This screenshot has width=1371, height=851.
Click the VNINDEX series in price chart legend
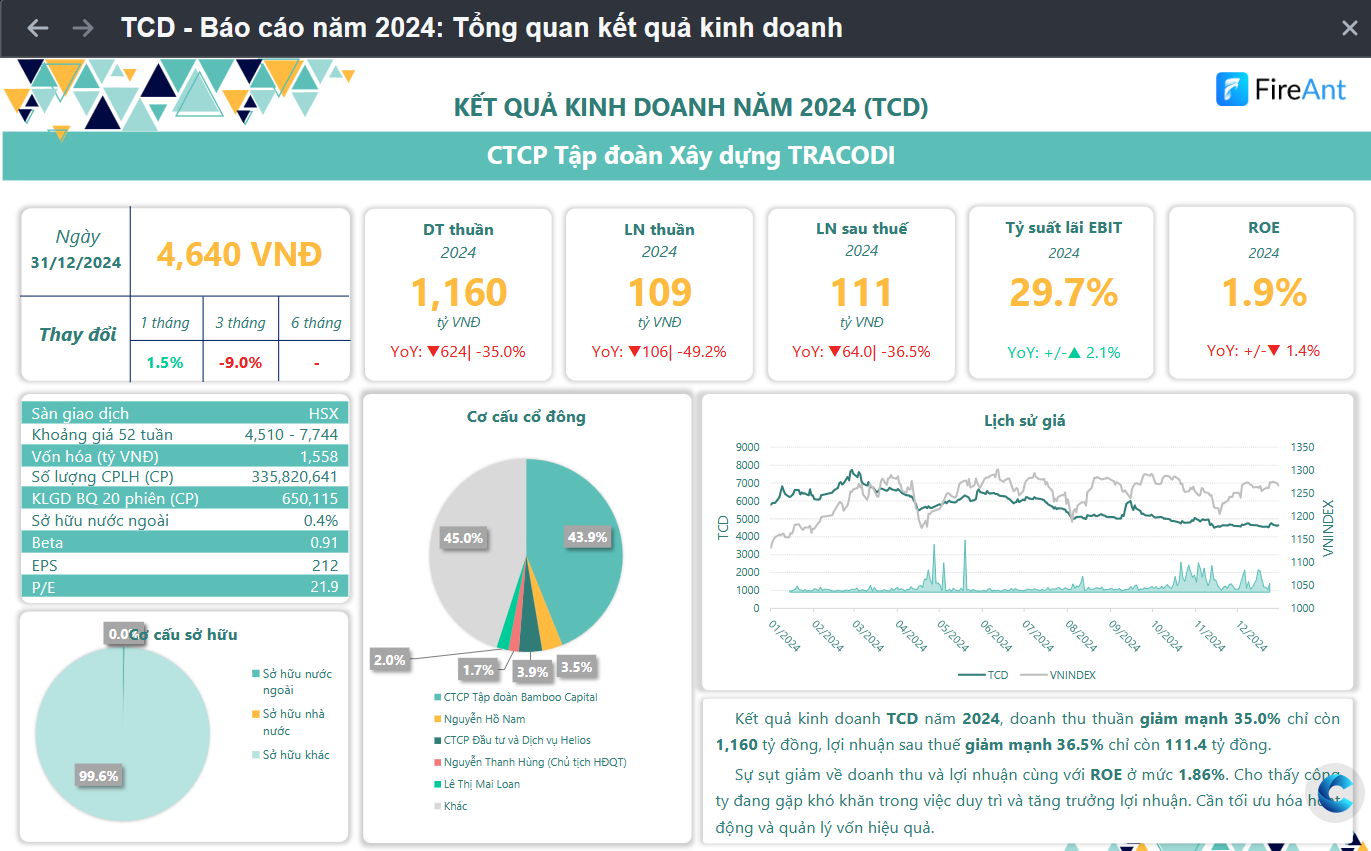click(1058, 675)
